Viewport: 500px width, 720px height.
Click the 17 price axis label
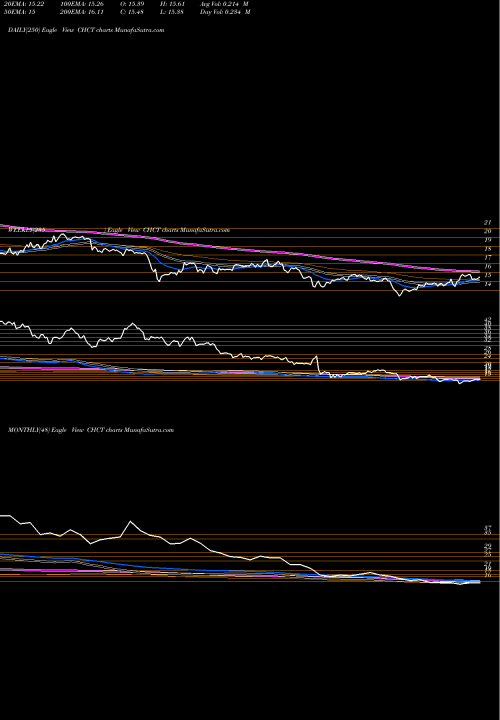click(x=488, y=258)
